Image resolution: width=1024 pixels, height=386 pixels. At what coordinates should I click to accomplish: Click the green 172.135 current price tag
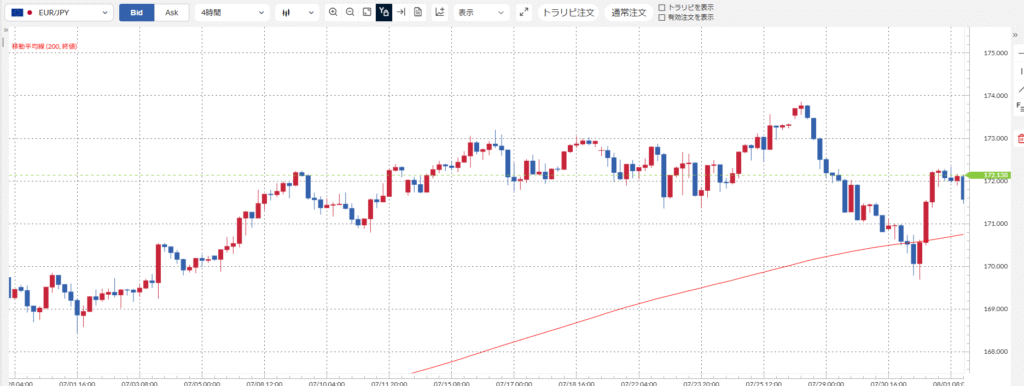pyautogui.click(x=989, y=175)
